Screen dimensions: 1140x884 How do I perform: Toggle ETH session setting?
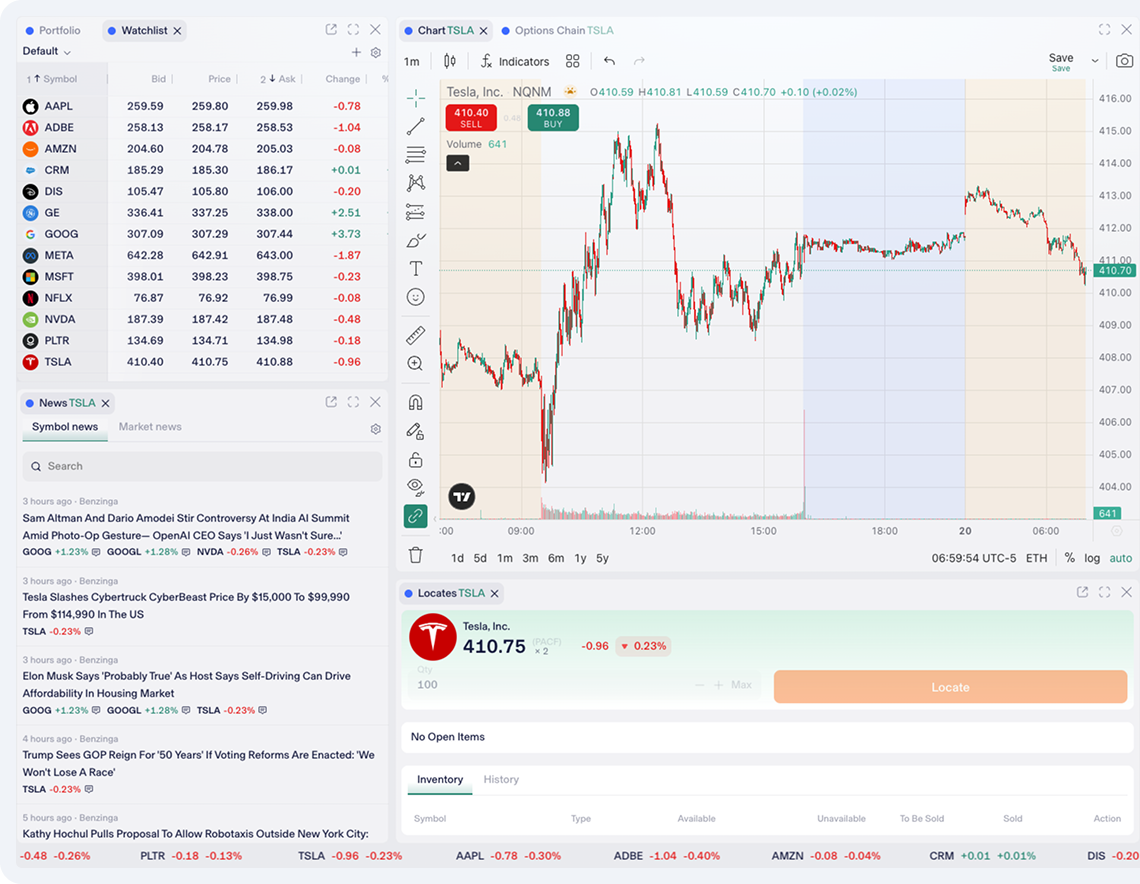[x=1037, y=558]
